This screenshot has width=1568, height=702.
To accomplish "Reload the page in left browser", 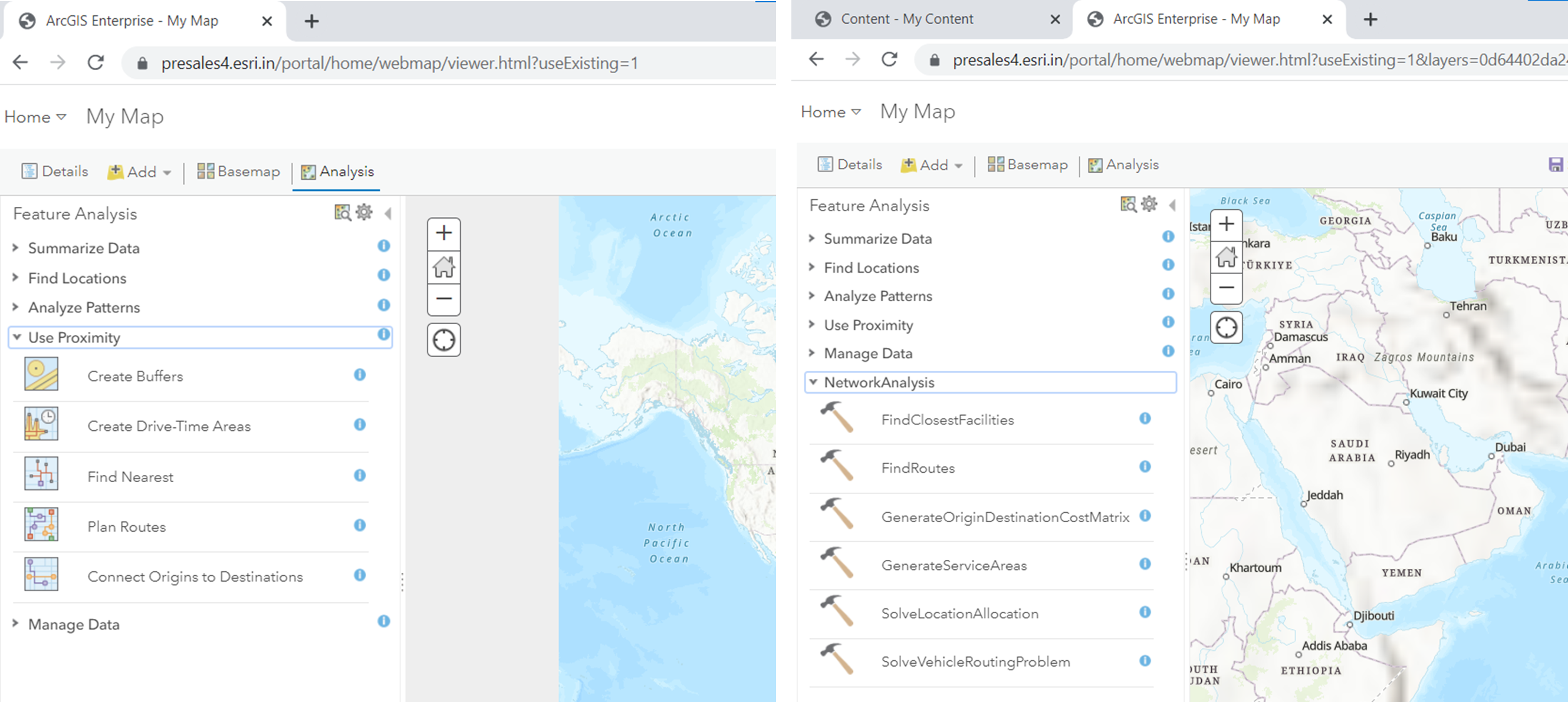I will pyautogui.click(x=96, y=62).
